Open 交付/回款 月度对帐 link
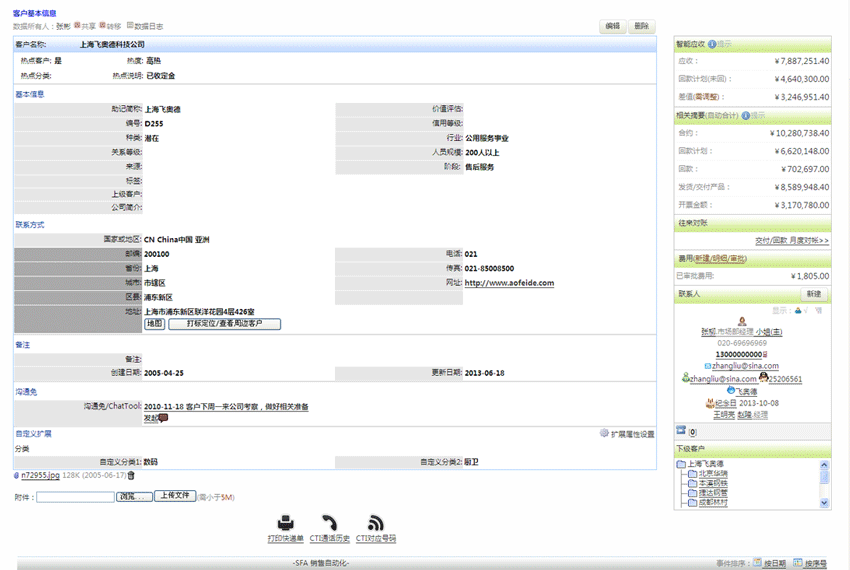 791,241
